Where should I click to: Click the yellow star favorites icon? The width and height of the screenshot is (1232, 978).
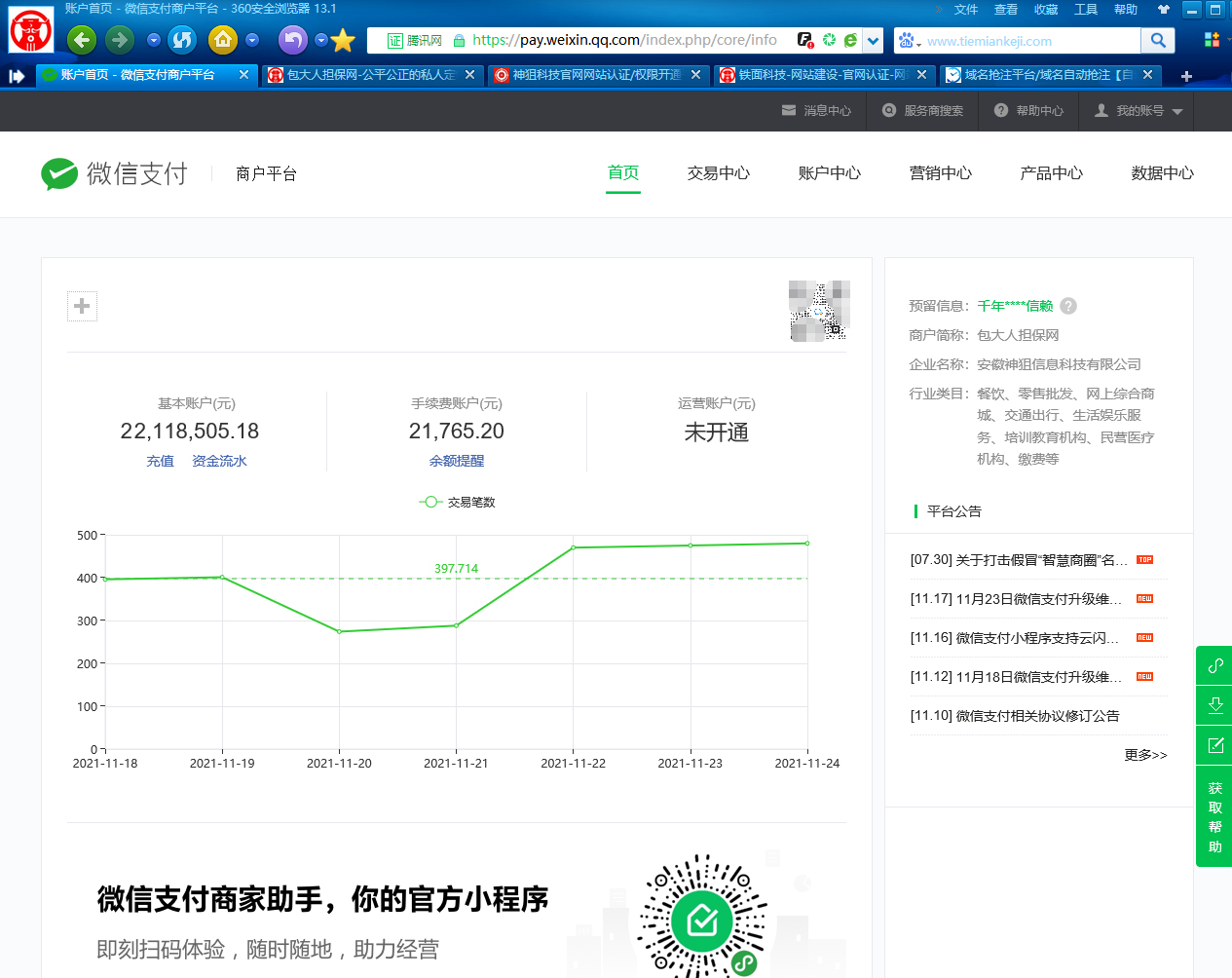coord(343,40)
